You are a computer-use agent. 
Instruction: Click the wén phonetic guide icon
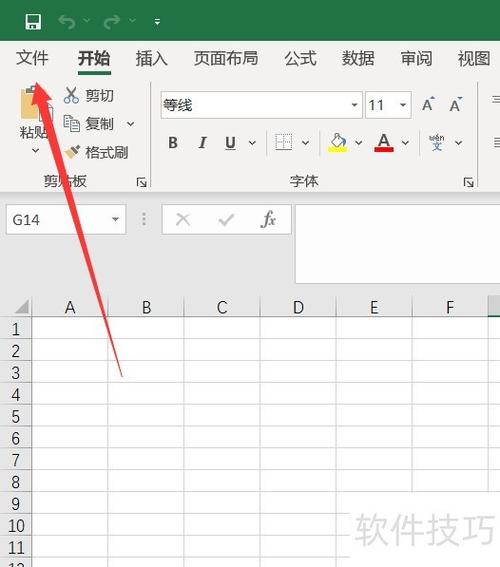pyautogui.click(x=437, y=142)
